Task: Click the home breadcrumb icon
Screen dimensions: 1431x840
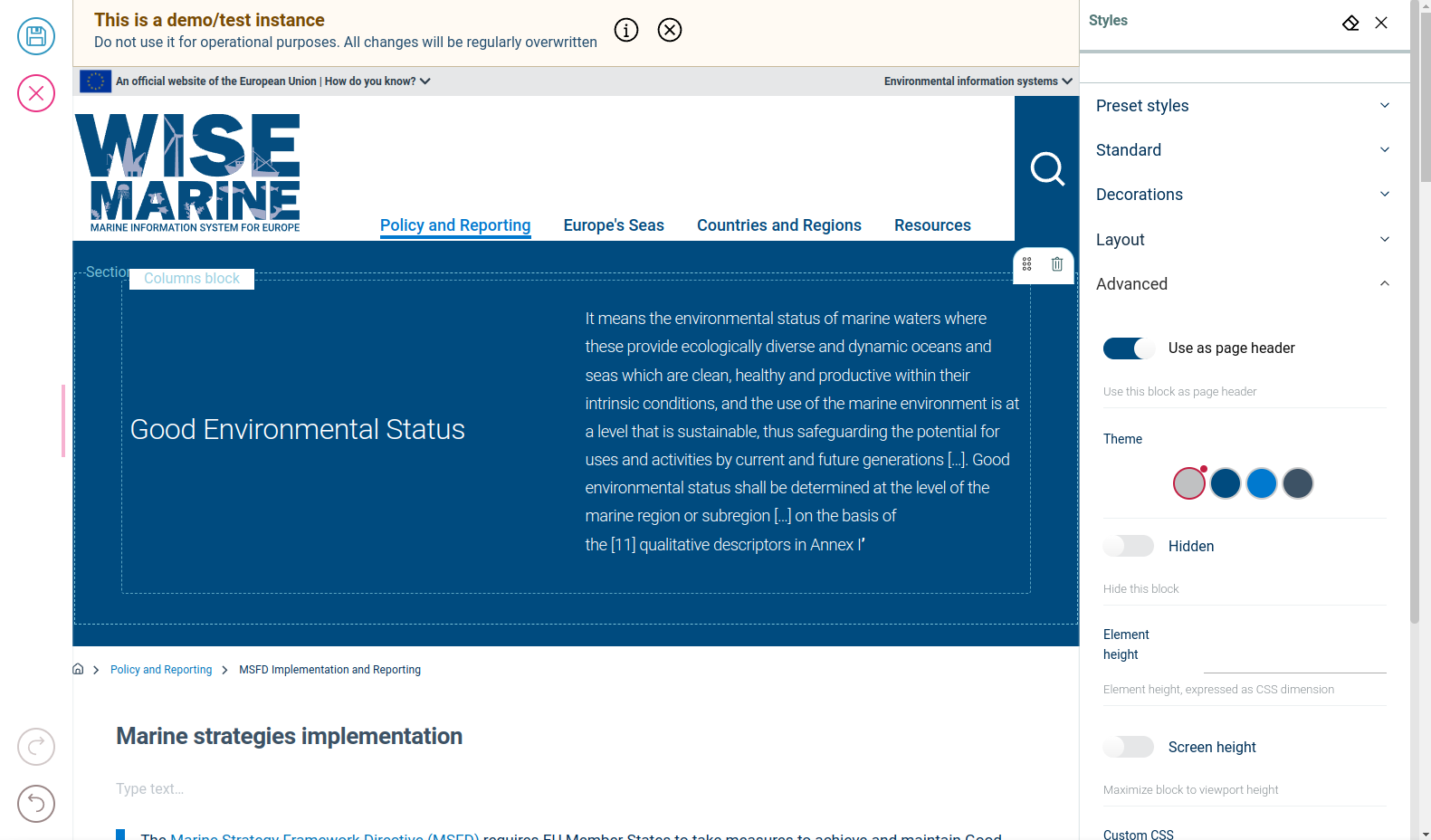Action: coord(78,669)
